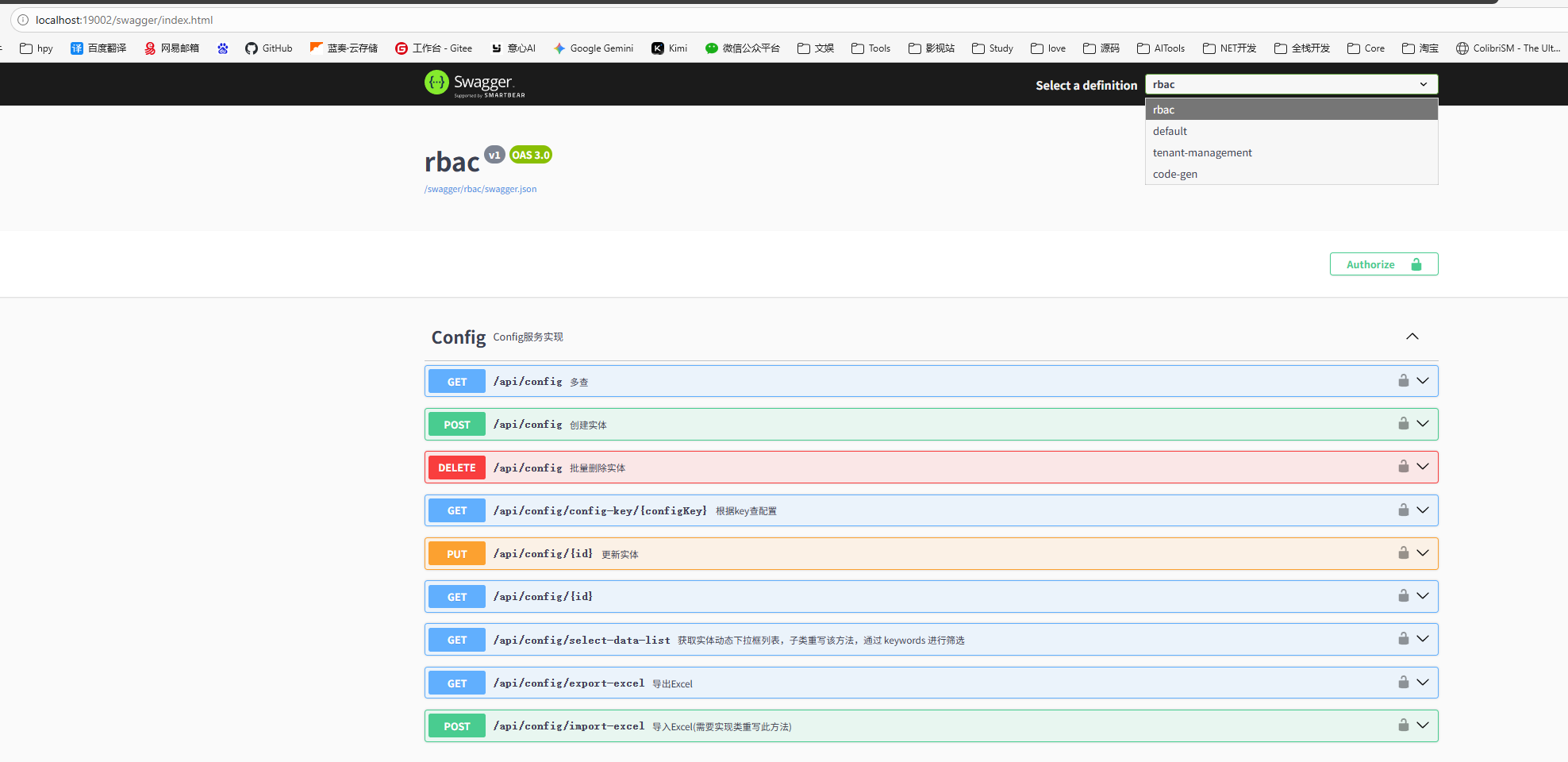The image size is (1568, 762).
Task: Click the lock icon on GET export-excel row
Action: (x=1403, y=683)
